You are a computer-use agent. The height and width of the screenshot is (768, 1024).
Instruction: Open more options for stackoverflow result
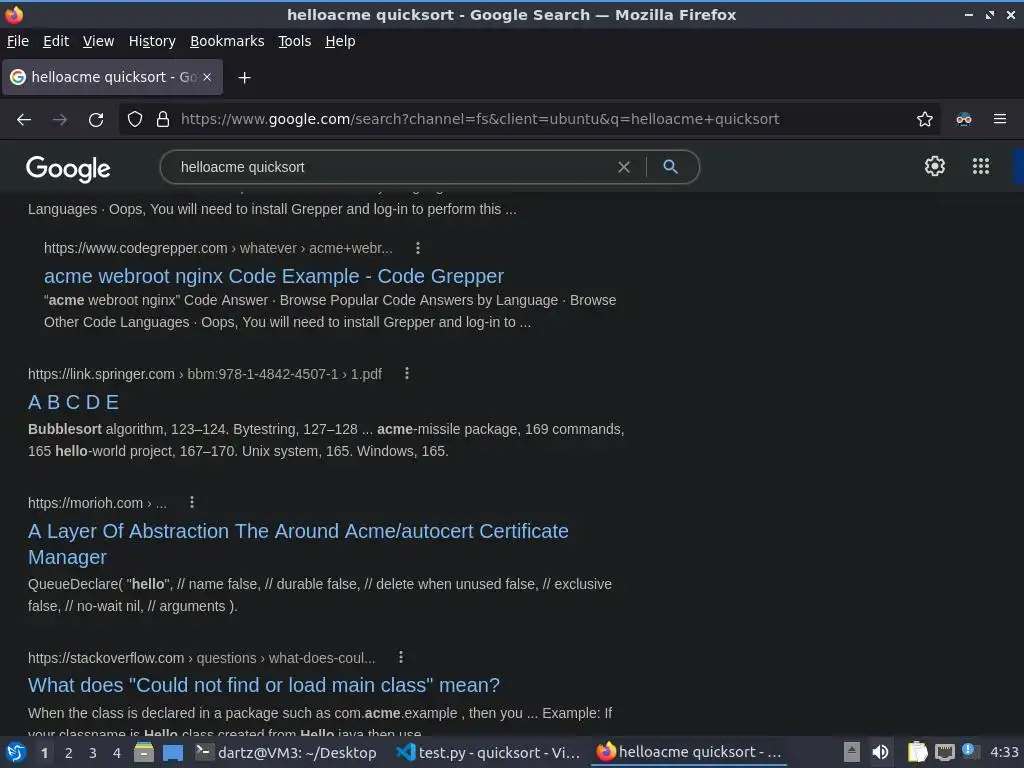tap(401, 657)
